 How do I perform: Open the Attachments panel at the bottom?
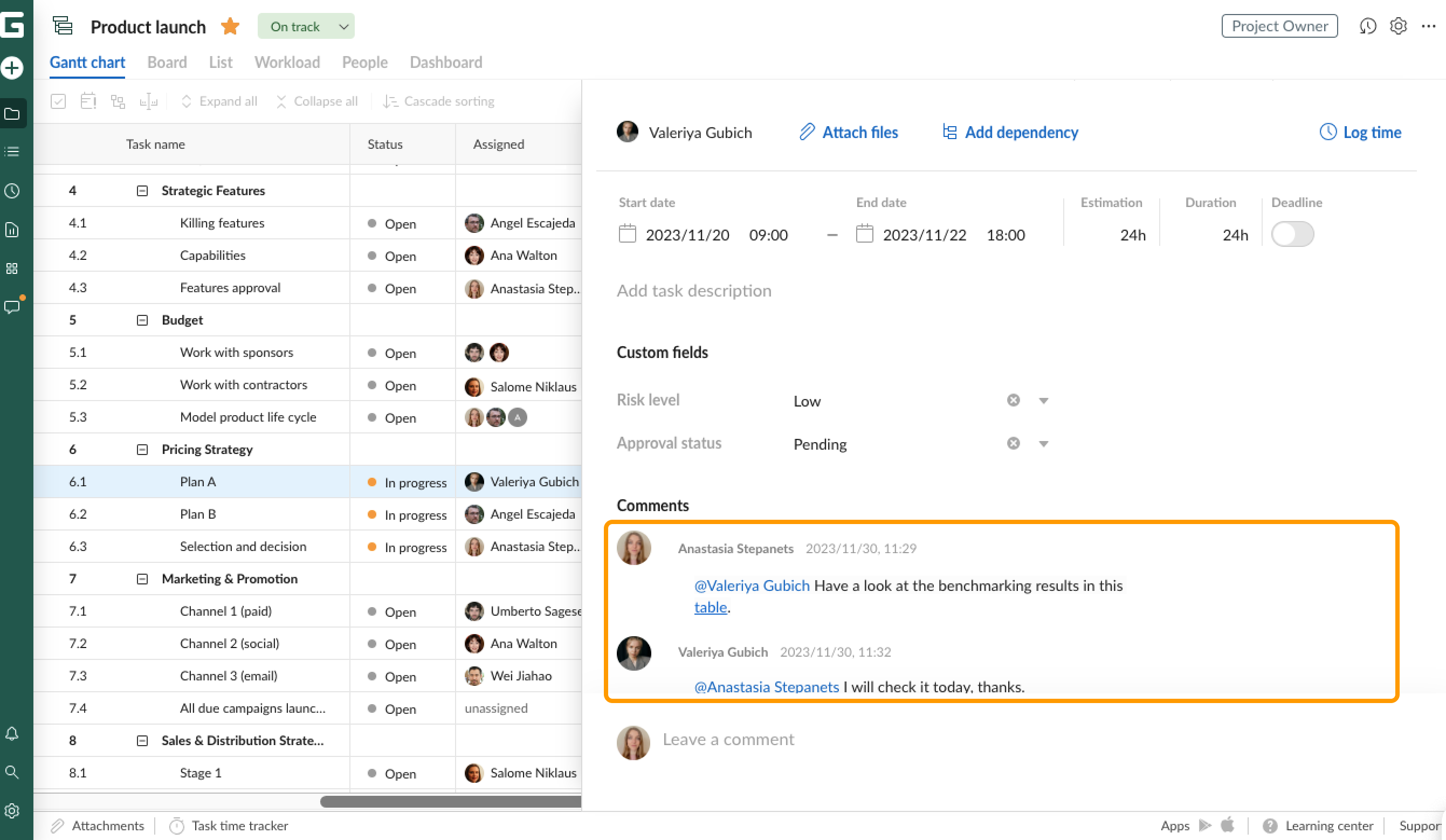click(x=108, y=825)
